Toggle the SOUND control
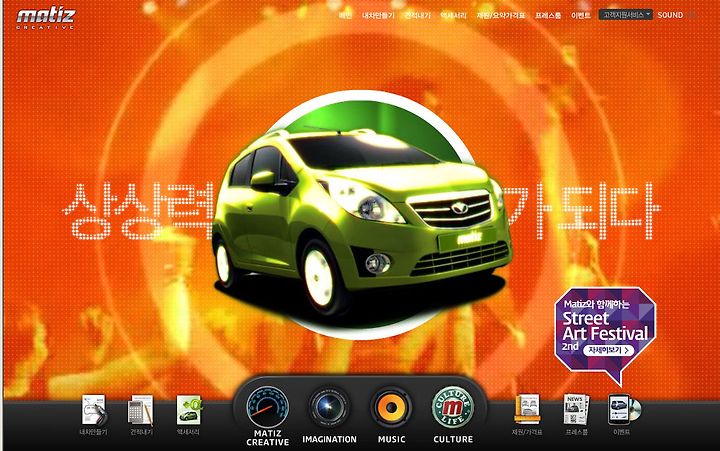 coord(670,15)
